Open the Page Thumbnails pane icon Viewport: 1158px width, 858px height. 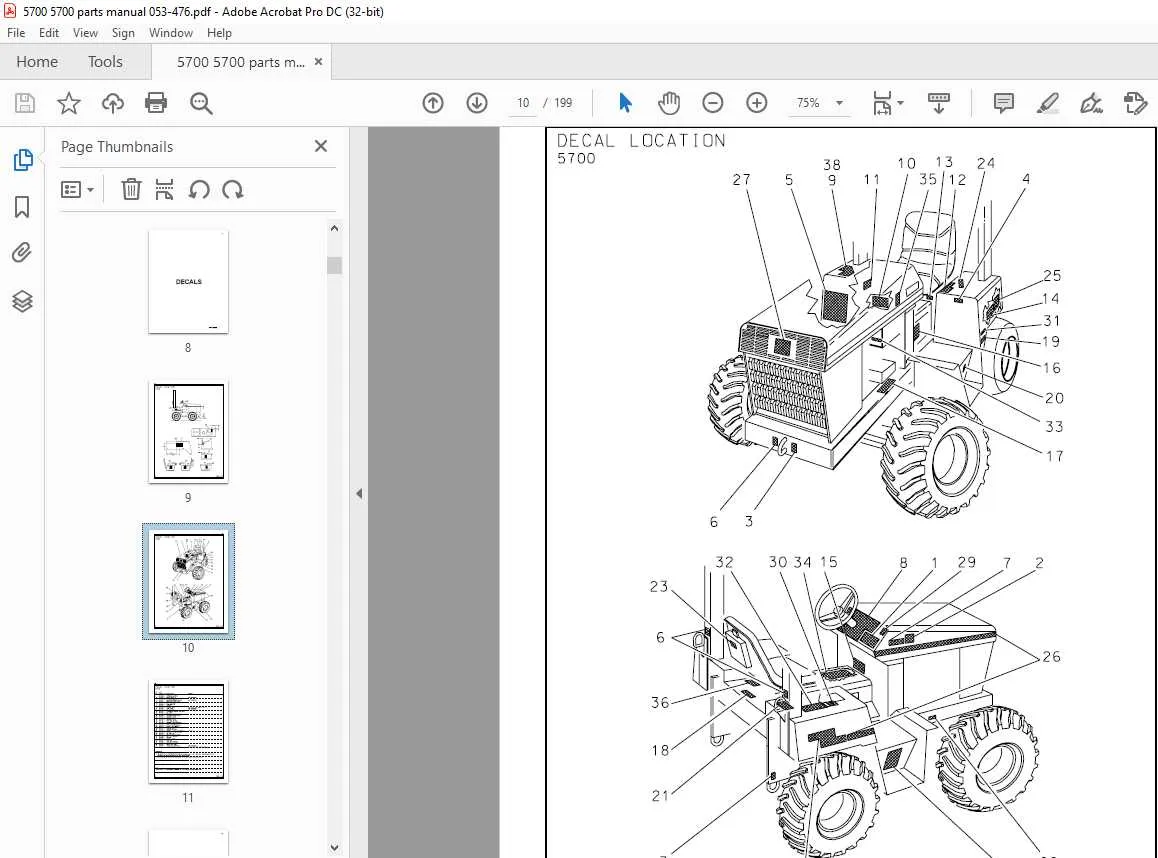tap(22, 159)
